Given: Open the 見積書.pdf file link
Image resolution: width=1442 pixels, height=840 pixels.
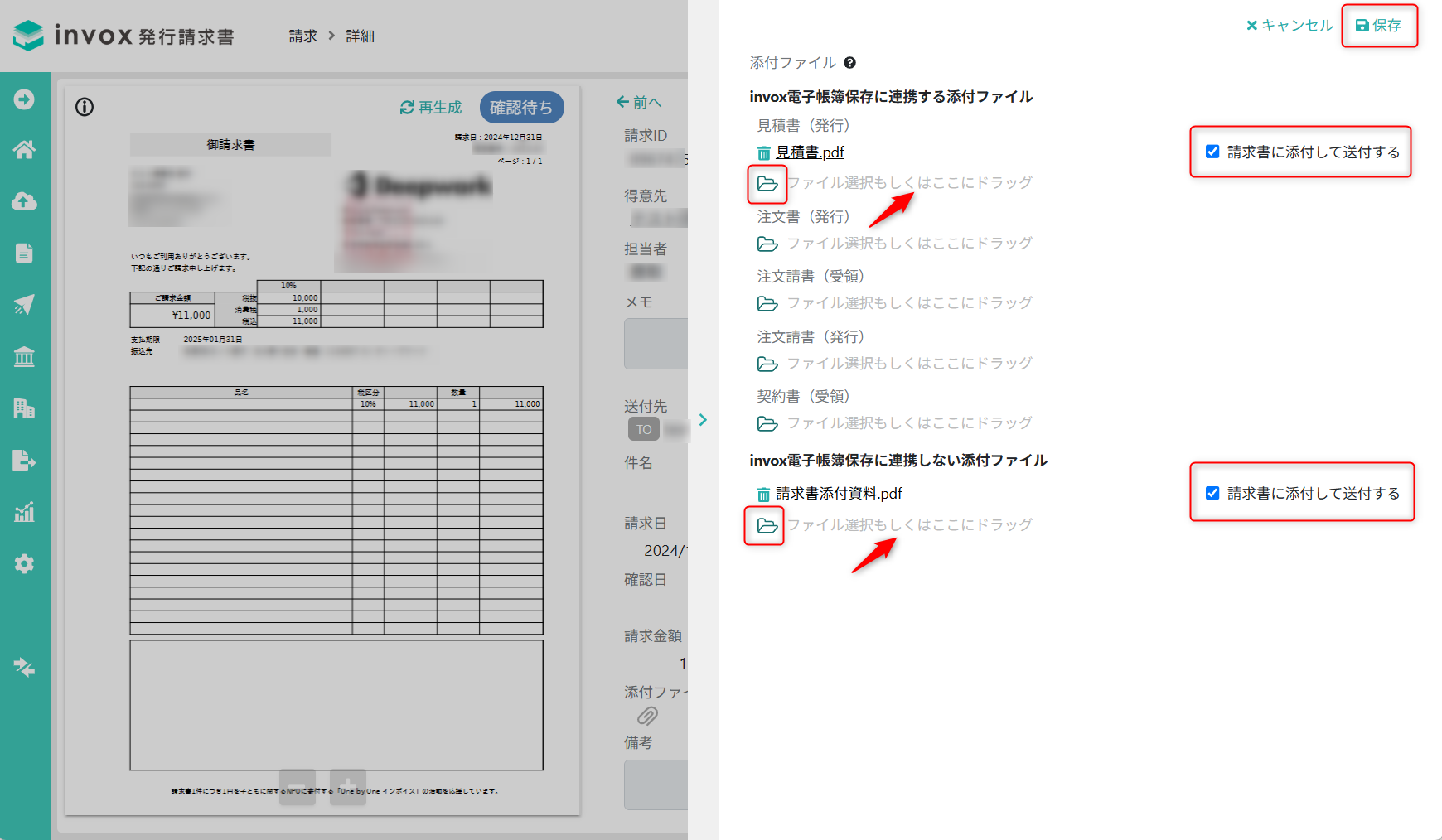Looking at the screenshot, I should pos(810,152).
